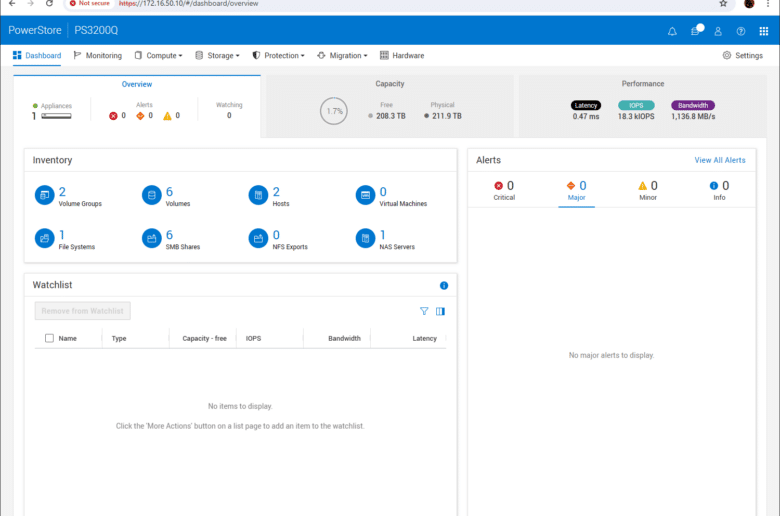Screen dimensions: 780x516
Task: Click the critical alerts icon in Overview
Action: coord(113,116)
